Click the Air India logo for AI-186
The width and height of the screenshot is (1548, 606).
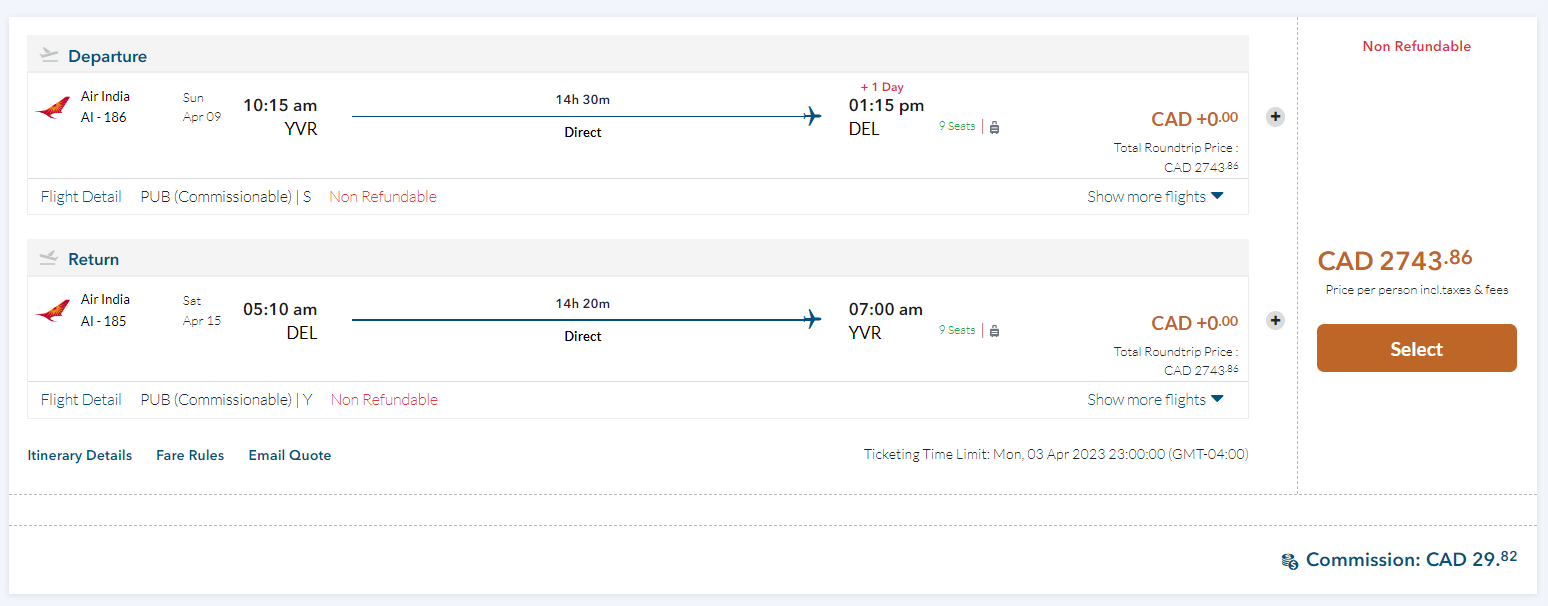tap(52, 108)
